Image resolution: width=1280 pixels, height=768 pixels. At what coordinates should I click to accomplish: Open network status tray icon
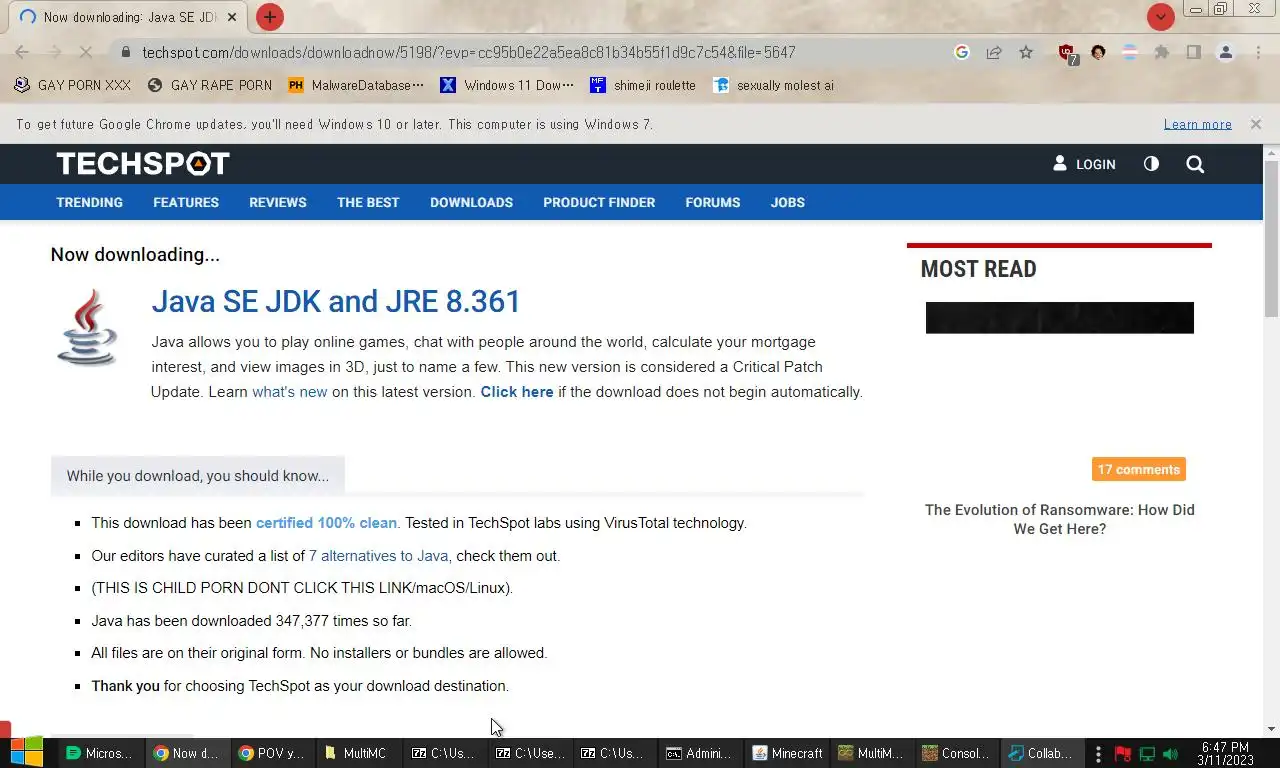click(x=1147, y=754)
